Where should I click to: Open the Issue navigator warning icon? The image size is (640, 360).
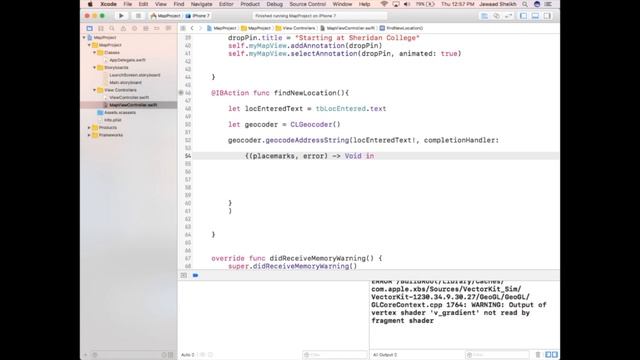[x=123, y=28]
